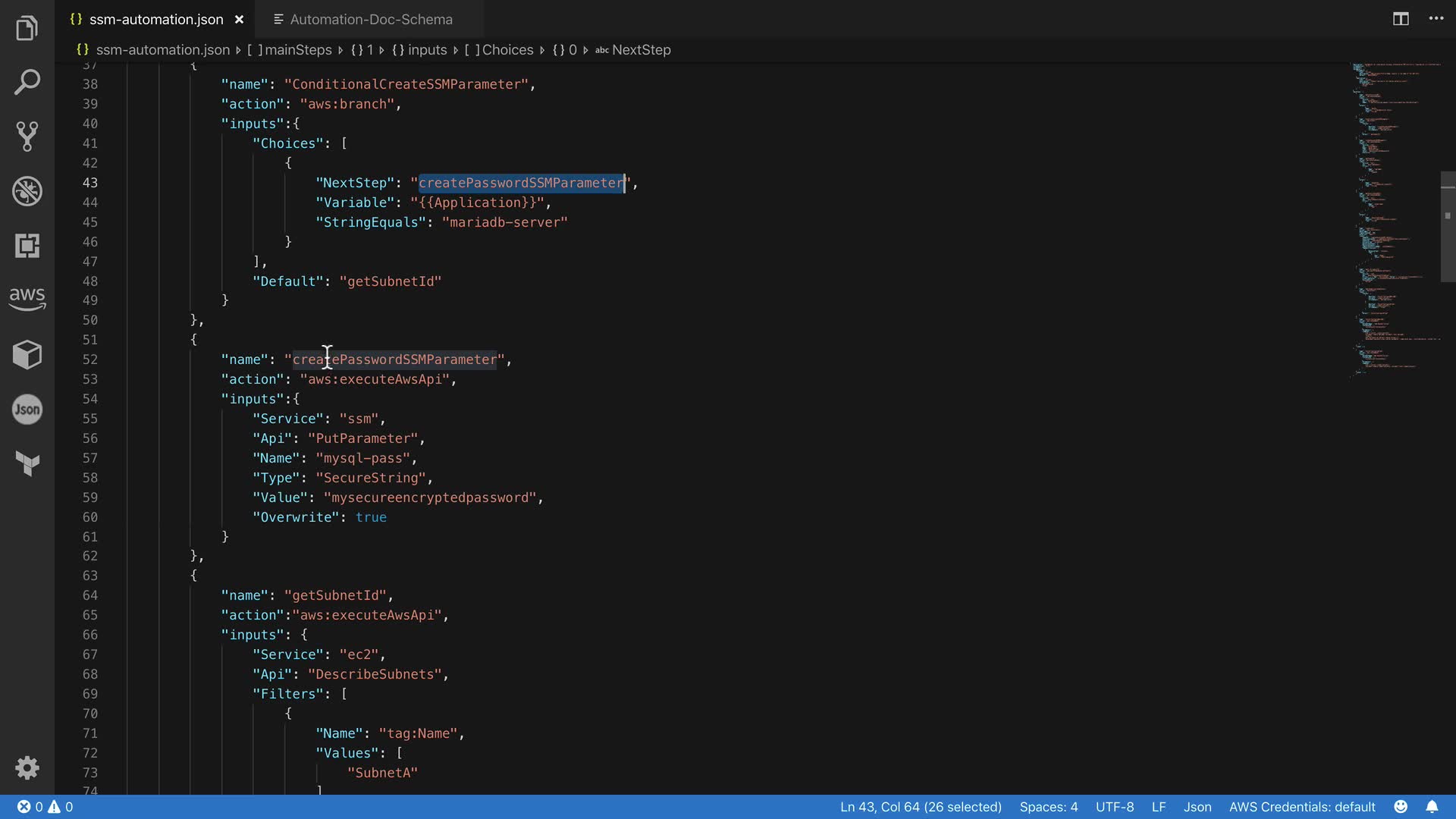The width and height of the screenshot is (1456, 819).
Task: Open the Search sidebar view
Action: 27,82
